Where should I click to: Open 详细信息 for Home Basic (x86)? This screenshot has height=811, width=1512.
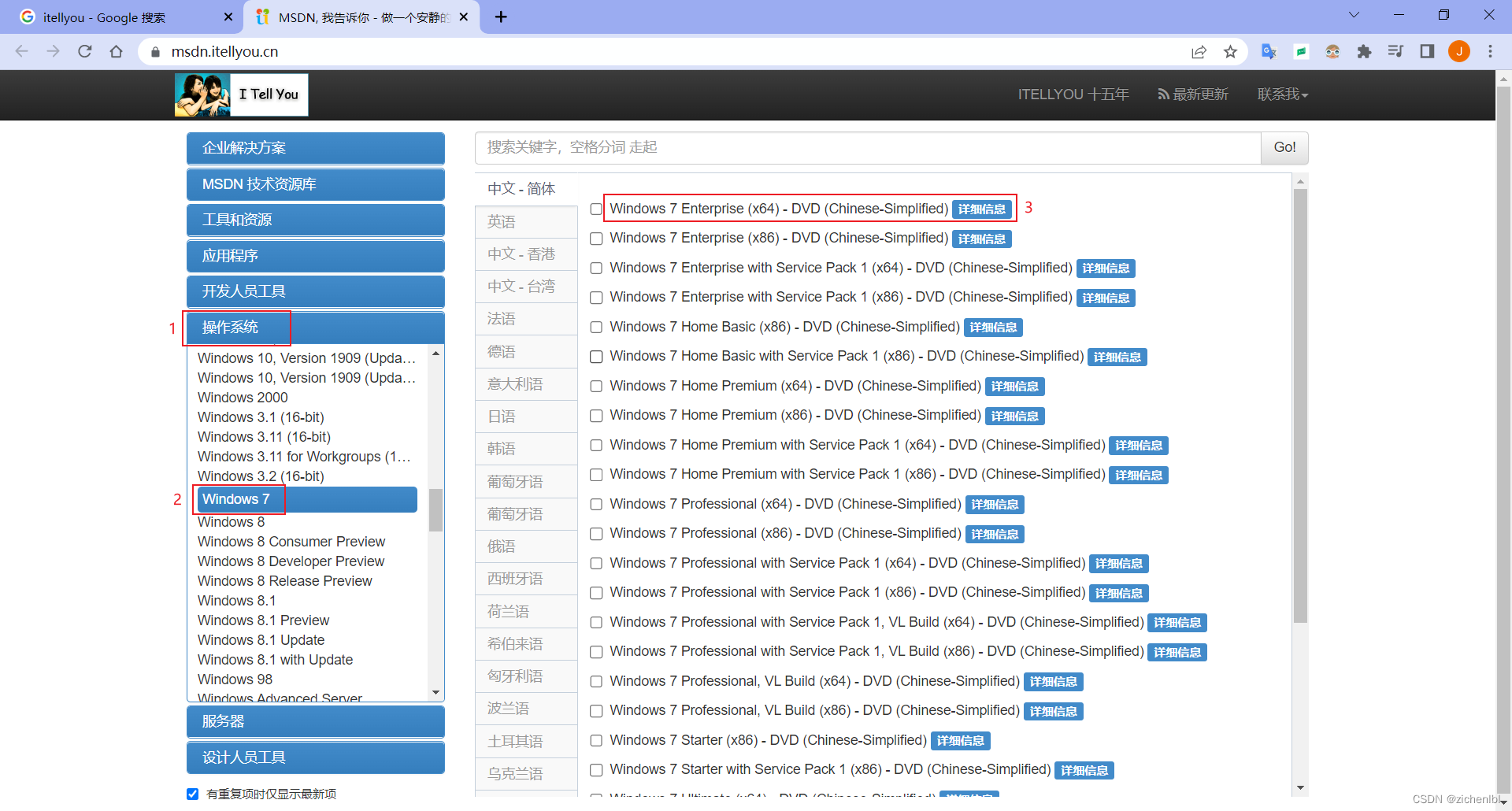click(993, 328)
